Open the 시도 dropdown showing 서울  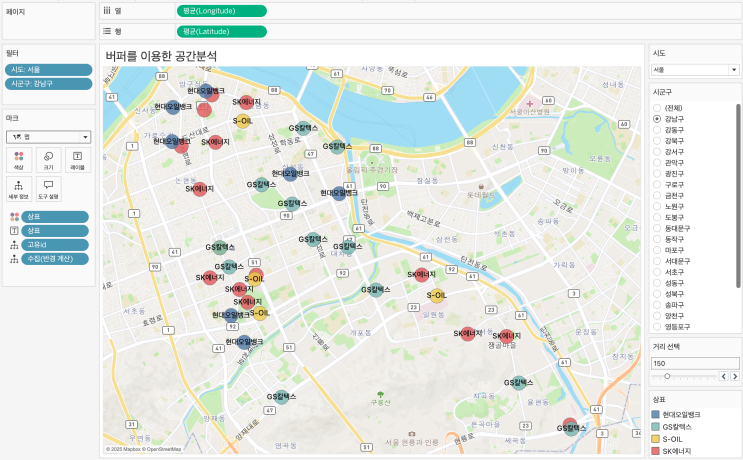pyautogui.click(x=695, y=70)
